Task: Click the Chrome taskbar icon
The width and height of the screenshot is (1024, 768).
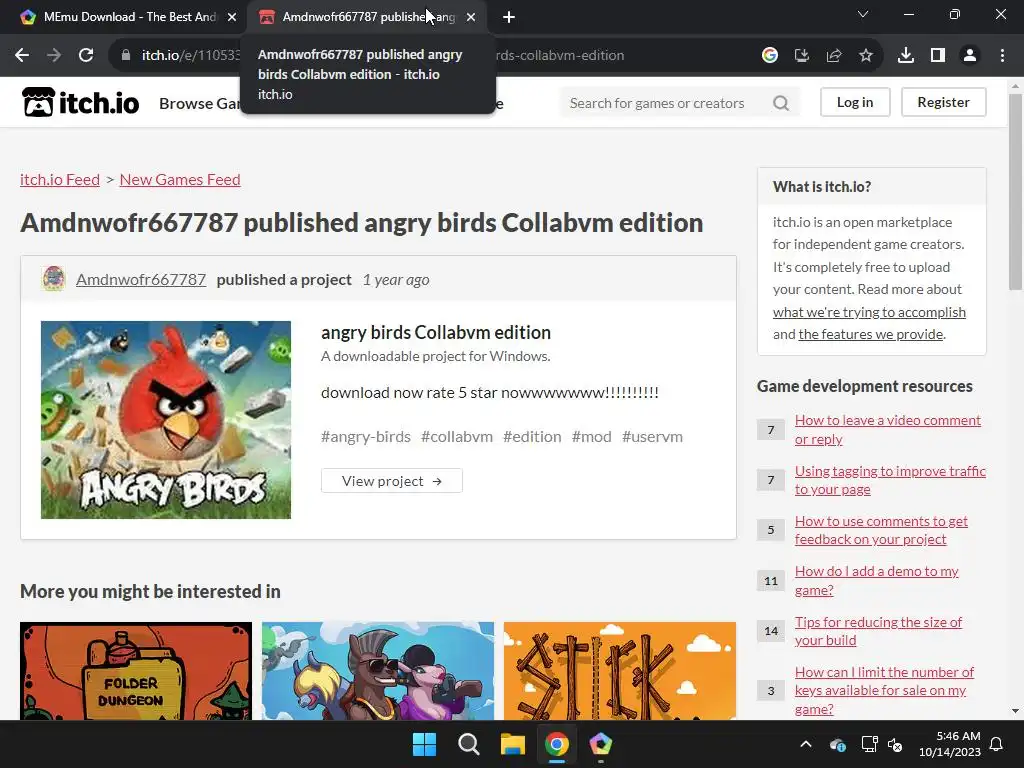Action: pyautogui.click(x=556, y=744)
